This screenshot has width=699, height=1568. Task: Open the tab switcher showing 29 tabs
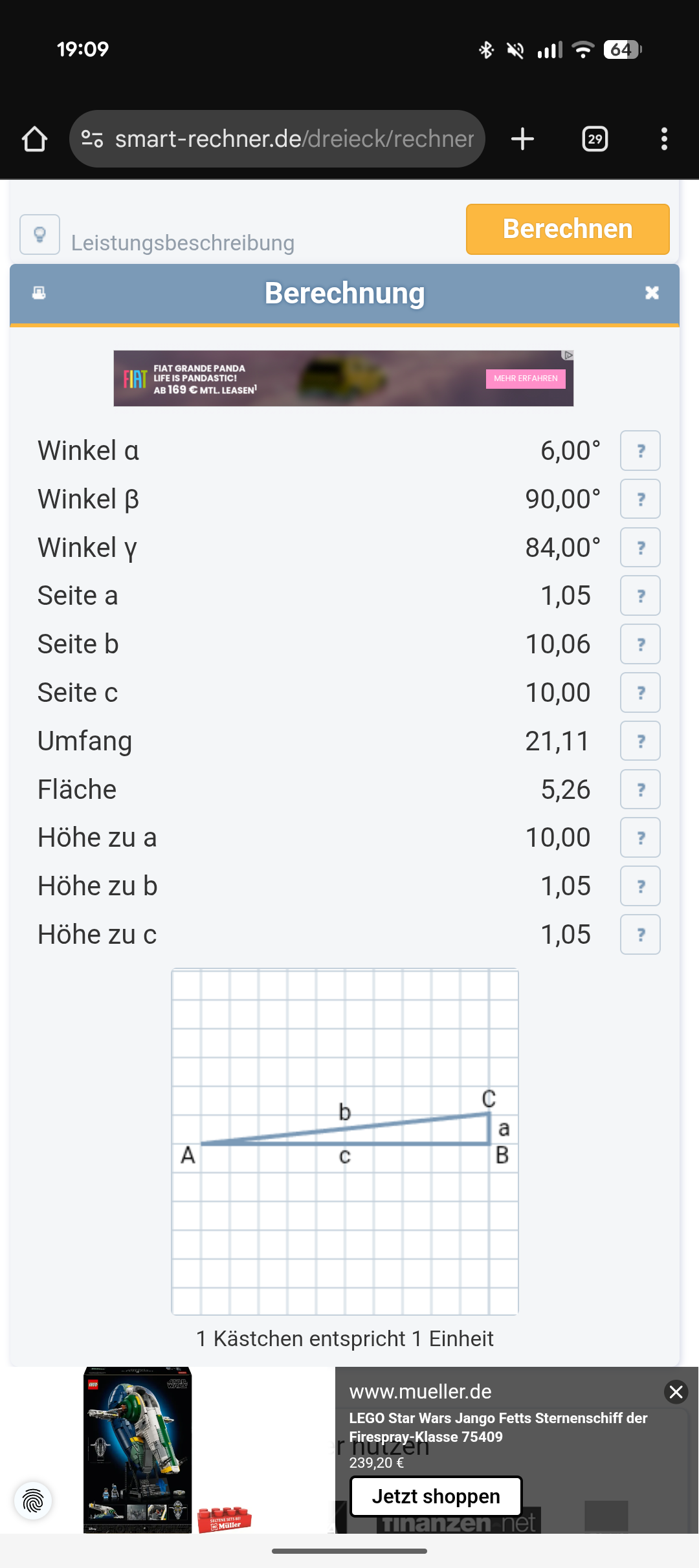[595, 139]
